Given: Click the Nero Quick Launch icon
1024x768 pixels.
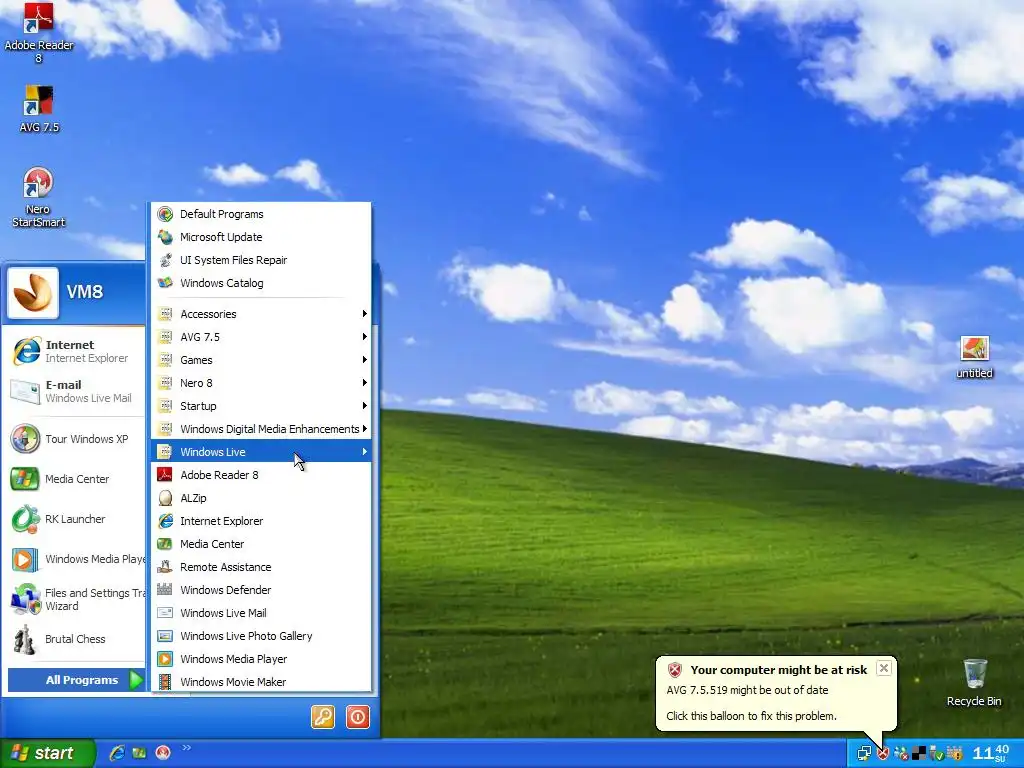Looking at the screenshot, I should tap(163, 753).
